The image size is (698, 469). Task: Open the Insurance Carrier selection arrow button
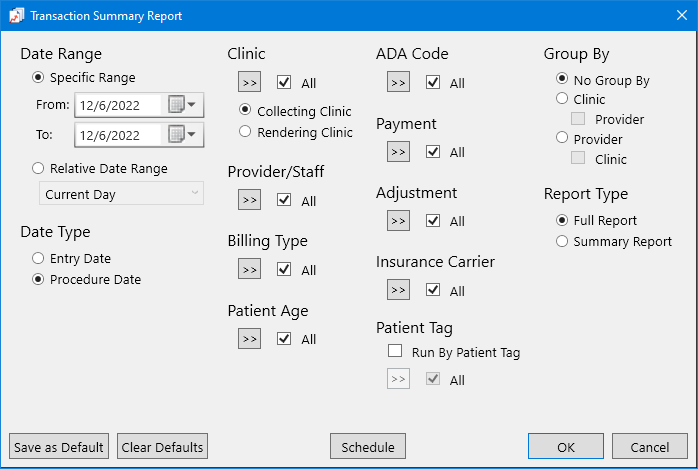coord(398,290)
